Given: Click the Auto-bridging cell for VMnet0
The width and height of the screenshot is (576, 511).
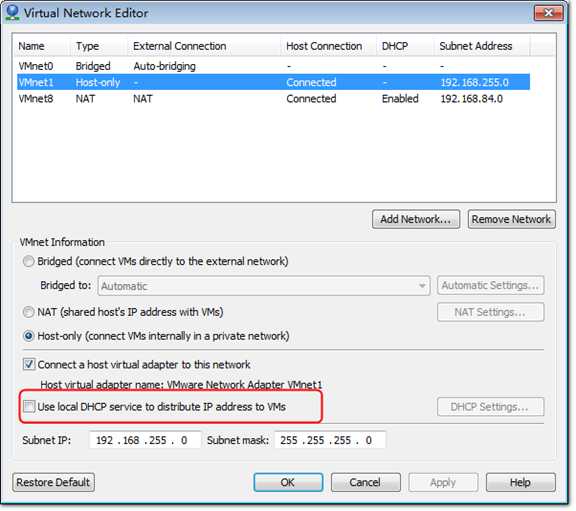Looking at the screenshot, I should (164, 66).
